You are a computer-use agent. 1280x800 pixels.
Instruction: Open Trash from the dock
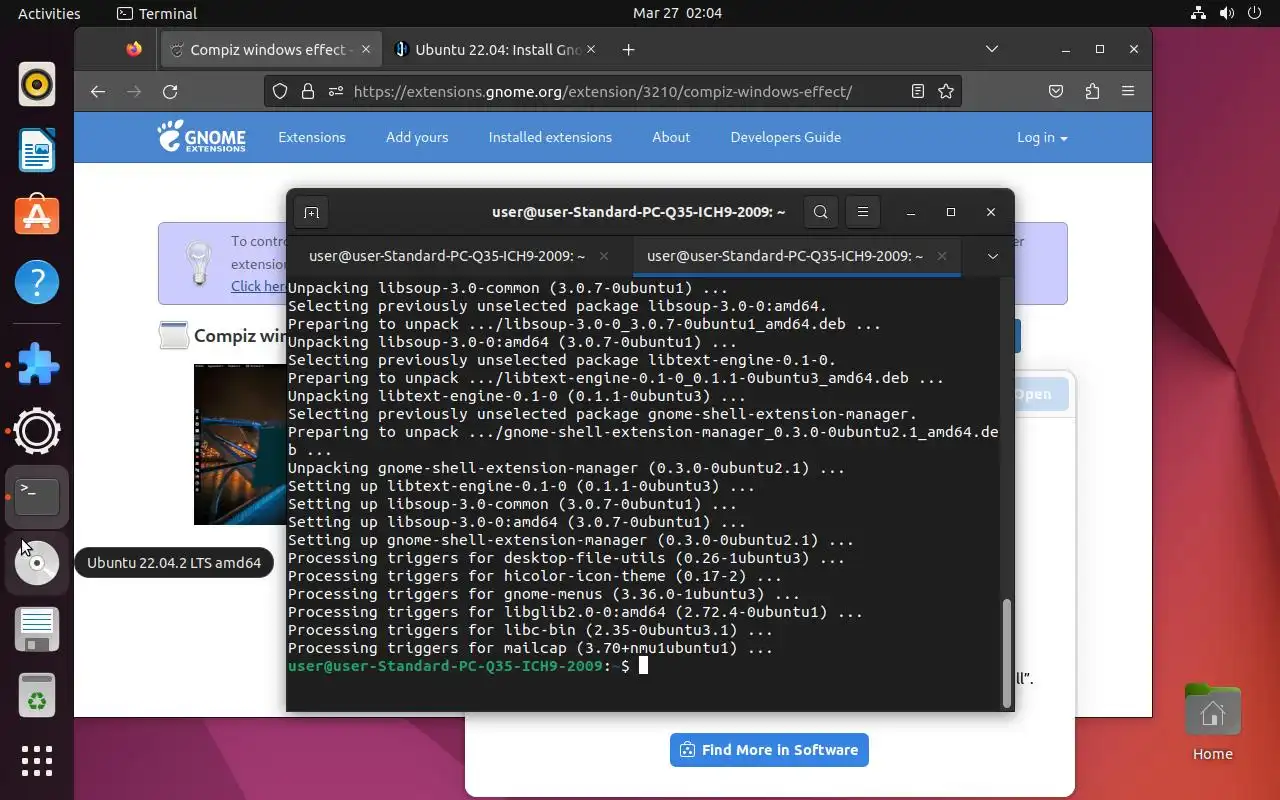coord(37,695)
